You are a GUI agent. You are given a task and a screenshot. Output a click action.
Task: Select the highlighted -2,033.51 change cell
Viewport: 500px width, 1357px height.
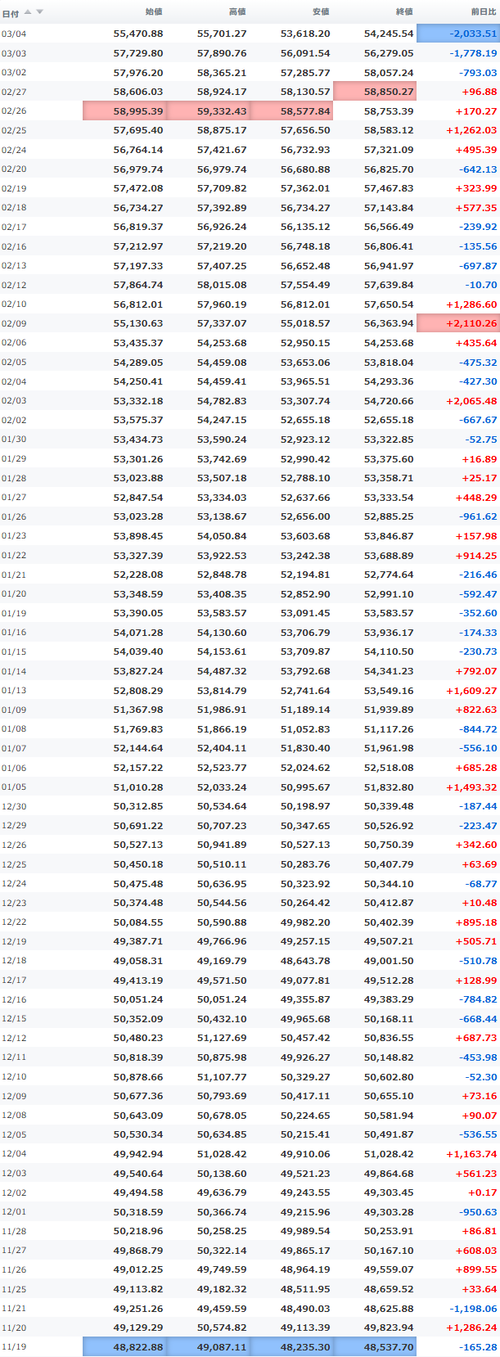(458, 33)
